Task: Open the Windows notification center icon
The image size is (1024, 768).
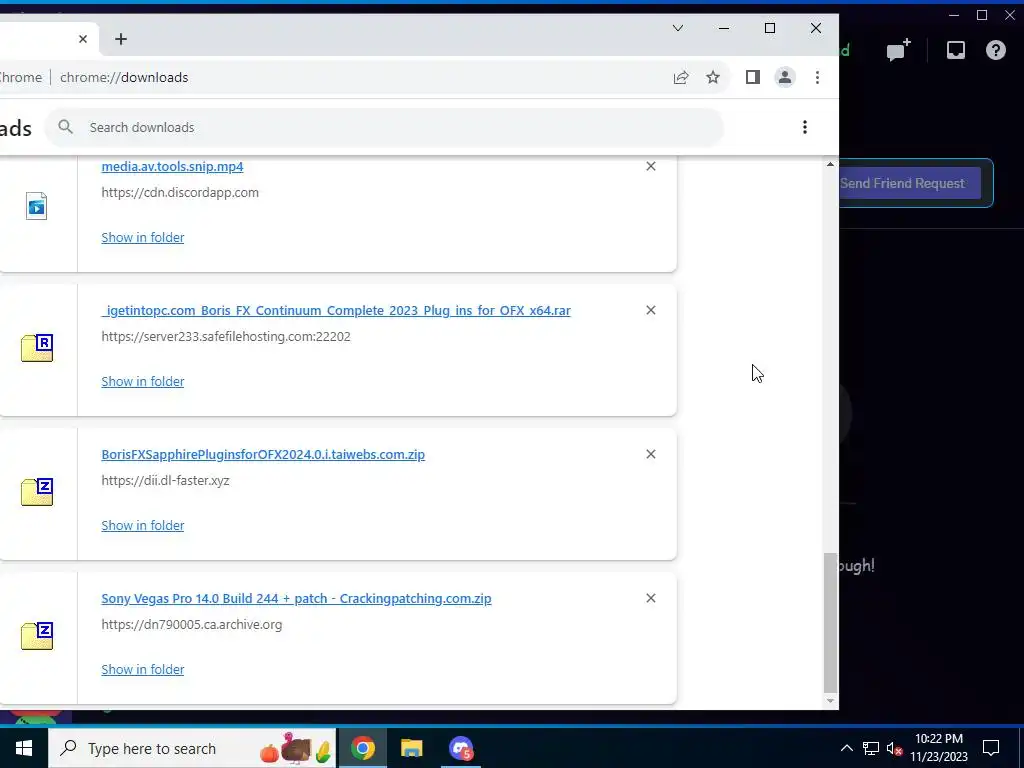Action: [991, 748]
